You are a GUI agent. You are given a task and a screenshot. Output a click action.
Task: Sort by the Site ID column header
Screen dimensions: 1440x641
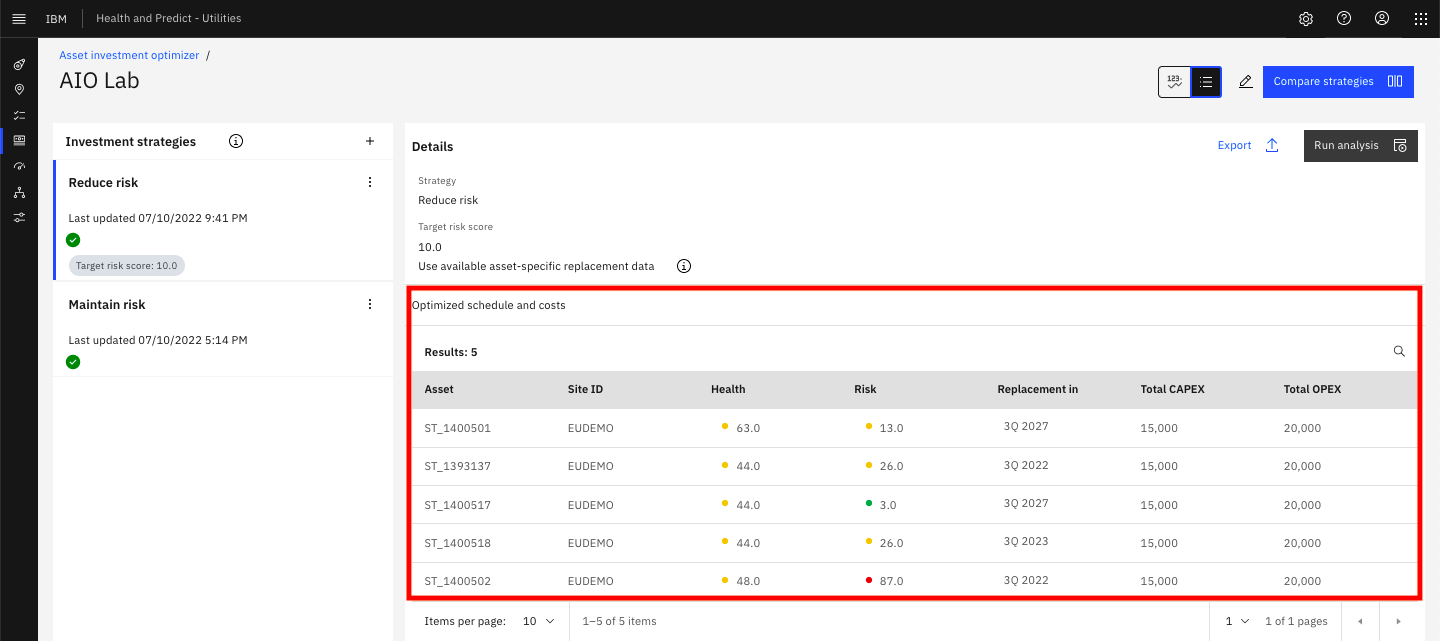coord(585,390)
